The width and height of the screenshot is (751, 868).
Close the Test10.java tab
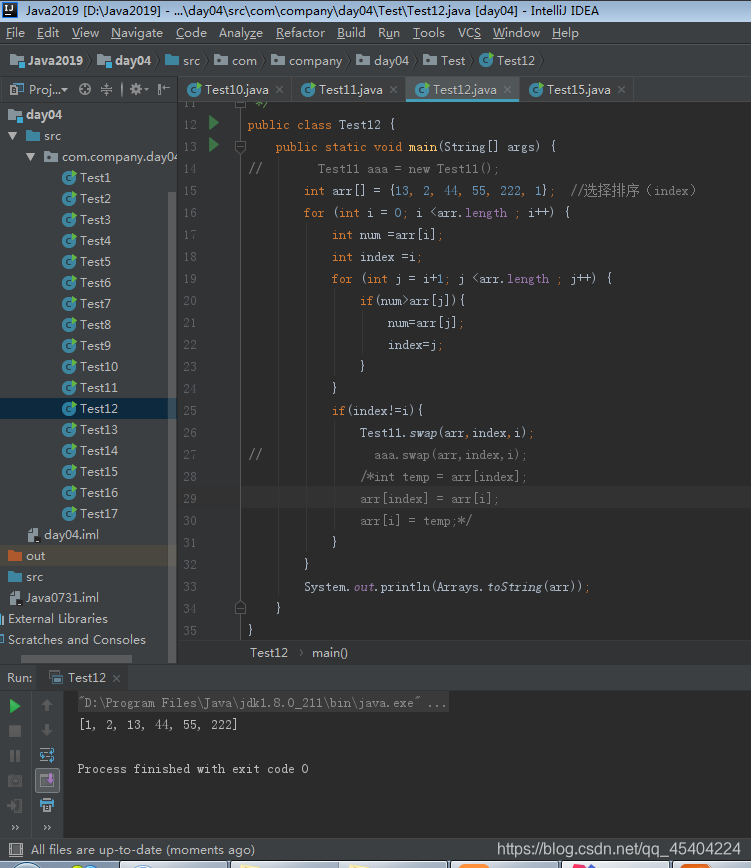coord(279,89)
